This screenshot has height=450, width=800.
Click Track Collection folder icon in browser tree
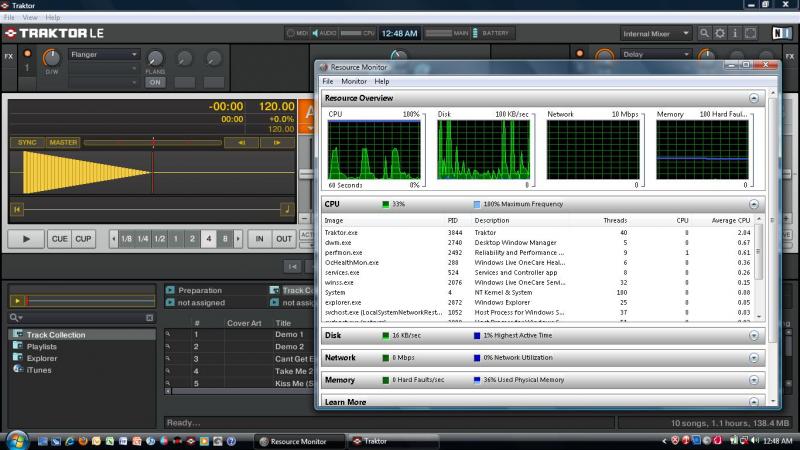(x=18, y=334)
